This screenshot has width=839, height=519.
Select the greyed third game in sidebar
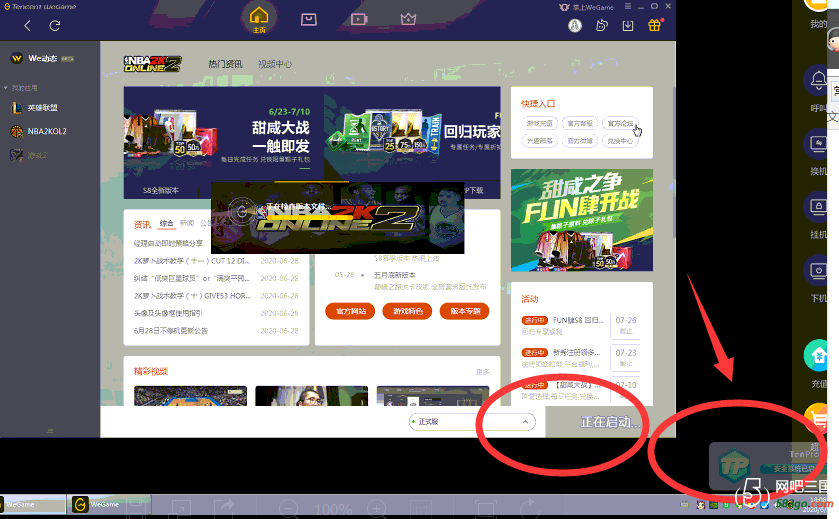(x=29, y=155)
